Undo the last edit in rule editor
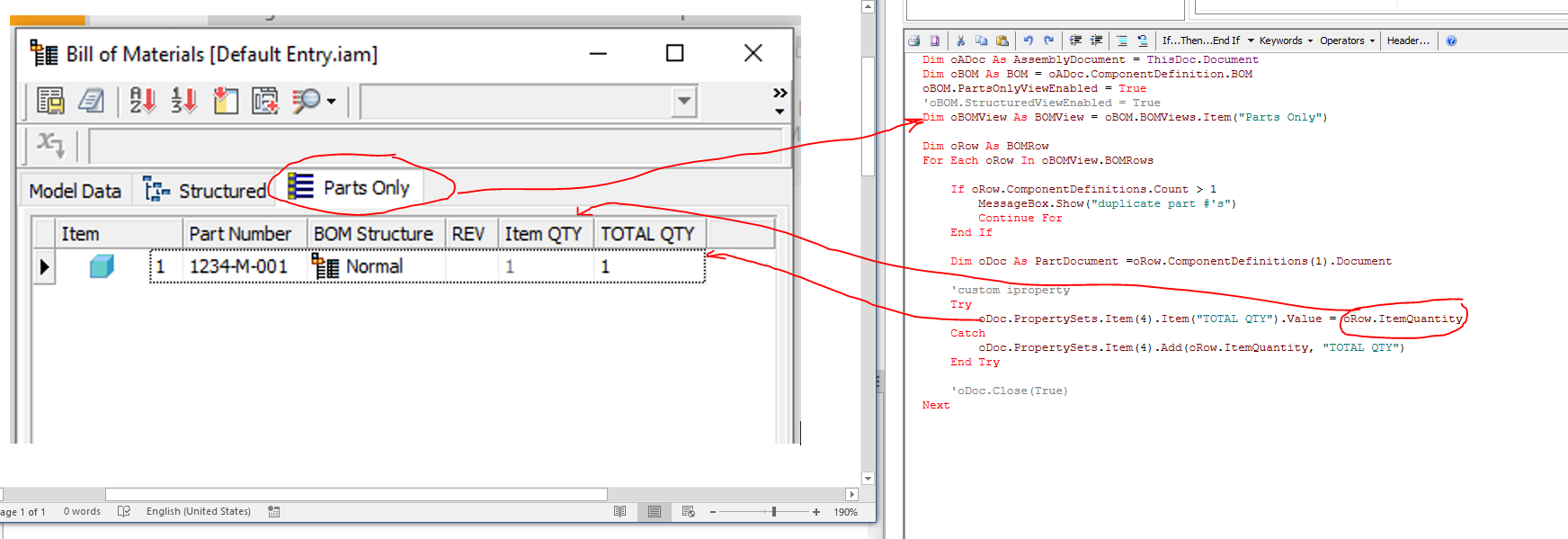Screen dimensions: 1568x539 point(1028,40)
